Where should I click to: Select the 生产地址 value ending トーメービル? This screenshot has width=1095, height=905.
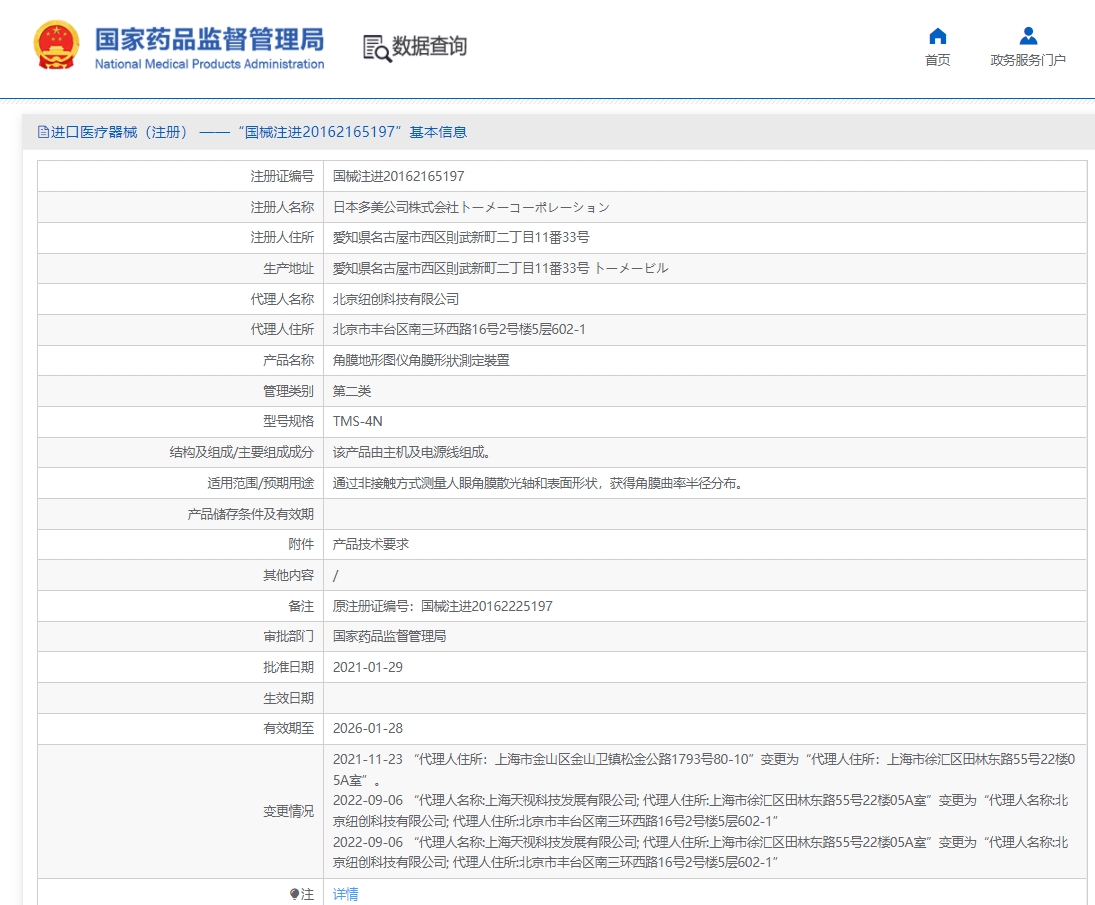click(501, 268)
